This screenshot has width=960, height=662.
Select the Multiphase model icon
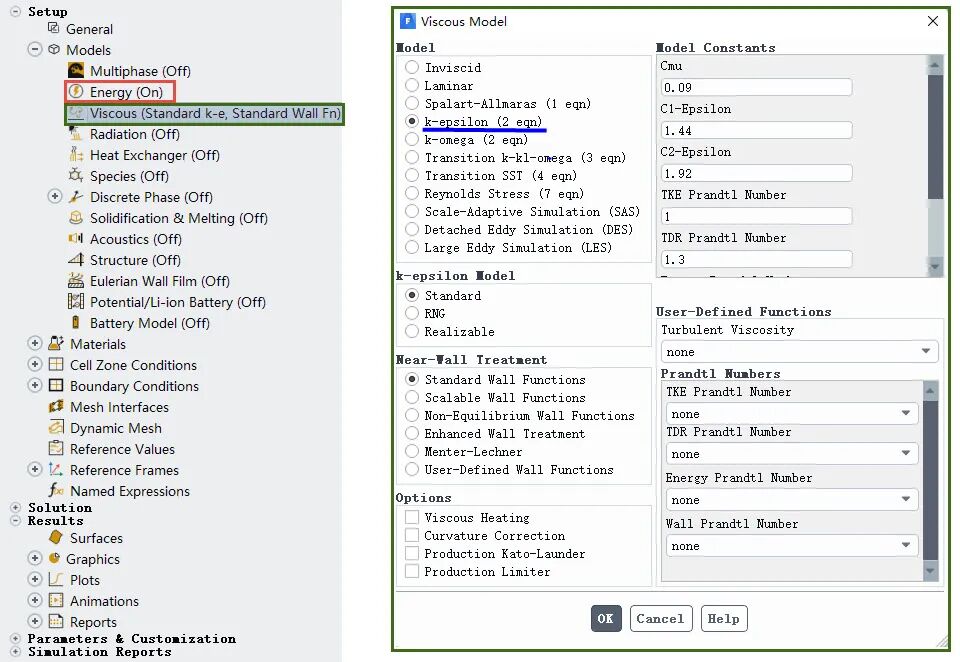(76, 70)
